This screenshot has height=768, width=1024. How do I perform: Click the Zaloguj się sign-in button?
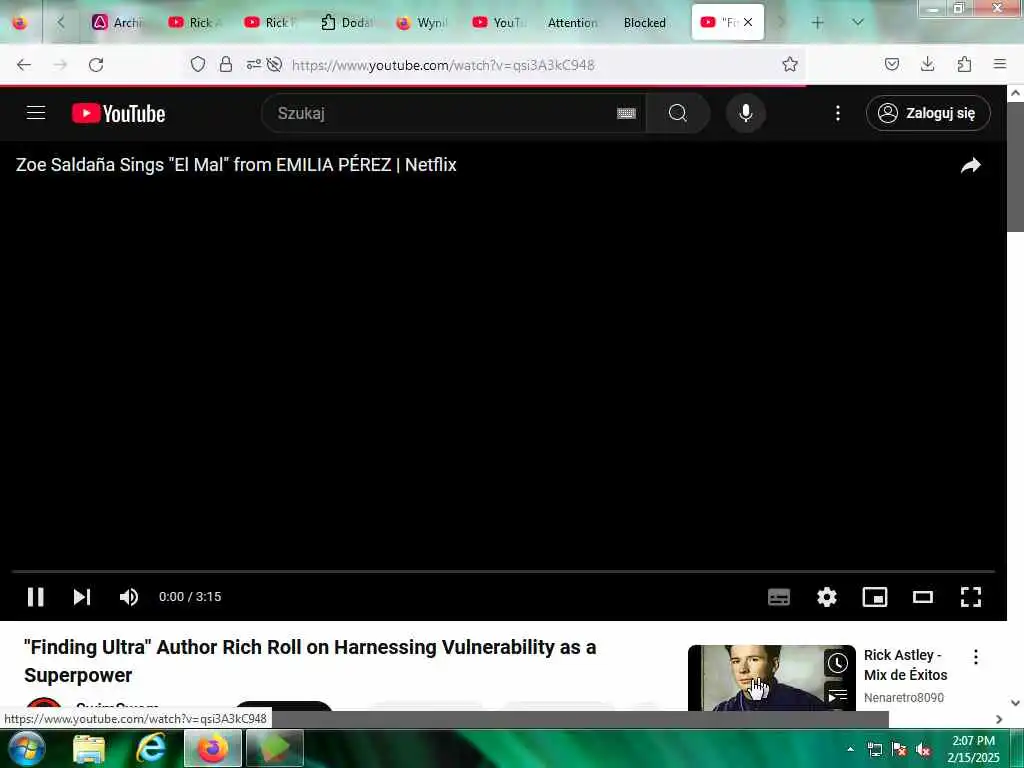[928, 113]
